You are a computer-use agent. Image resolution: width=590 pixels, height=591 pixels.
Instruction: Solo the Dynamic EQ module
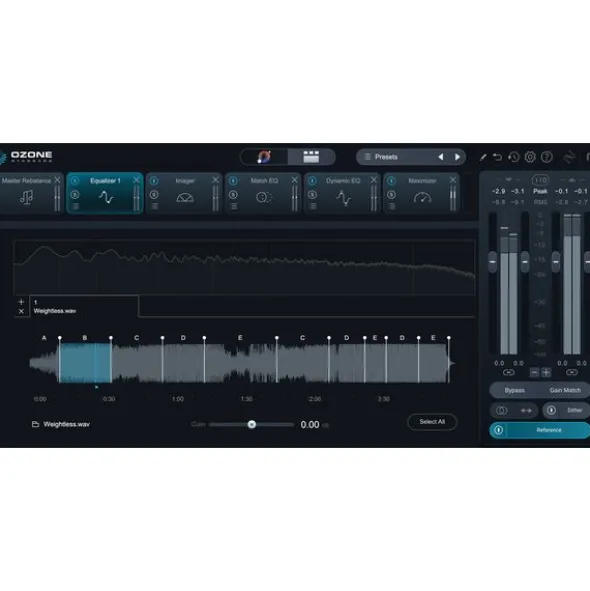pos(312,195)
